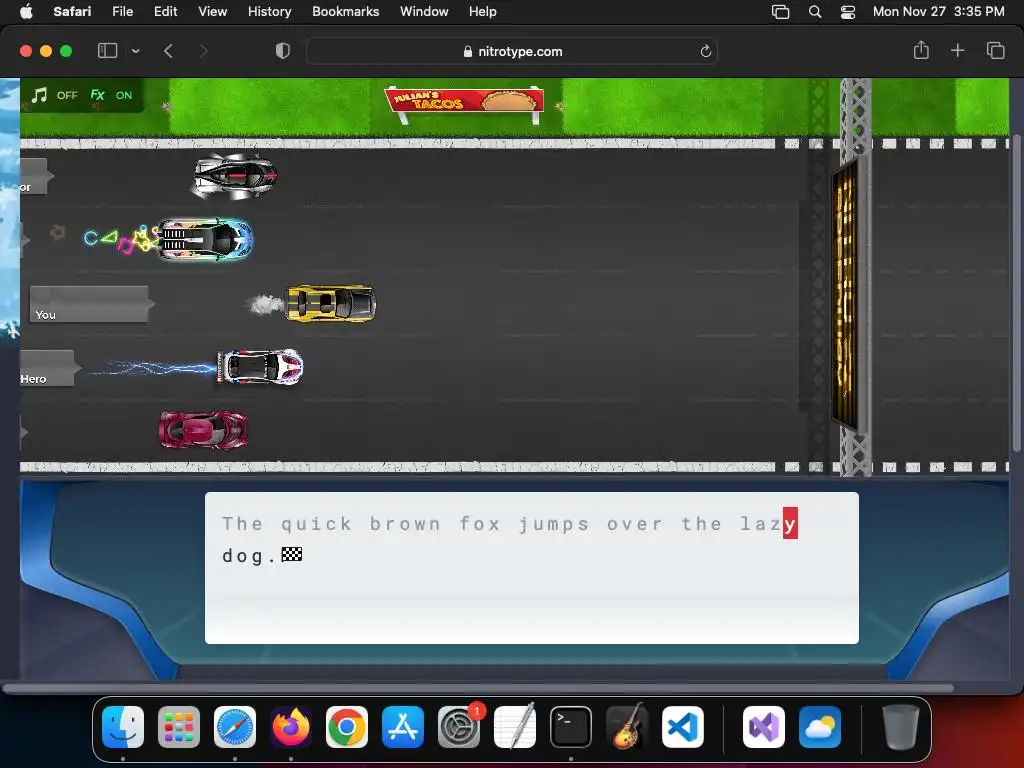Click the yellow striped player car
Viewport: 1024px width, 768px height.
(331, 304)
